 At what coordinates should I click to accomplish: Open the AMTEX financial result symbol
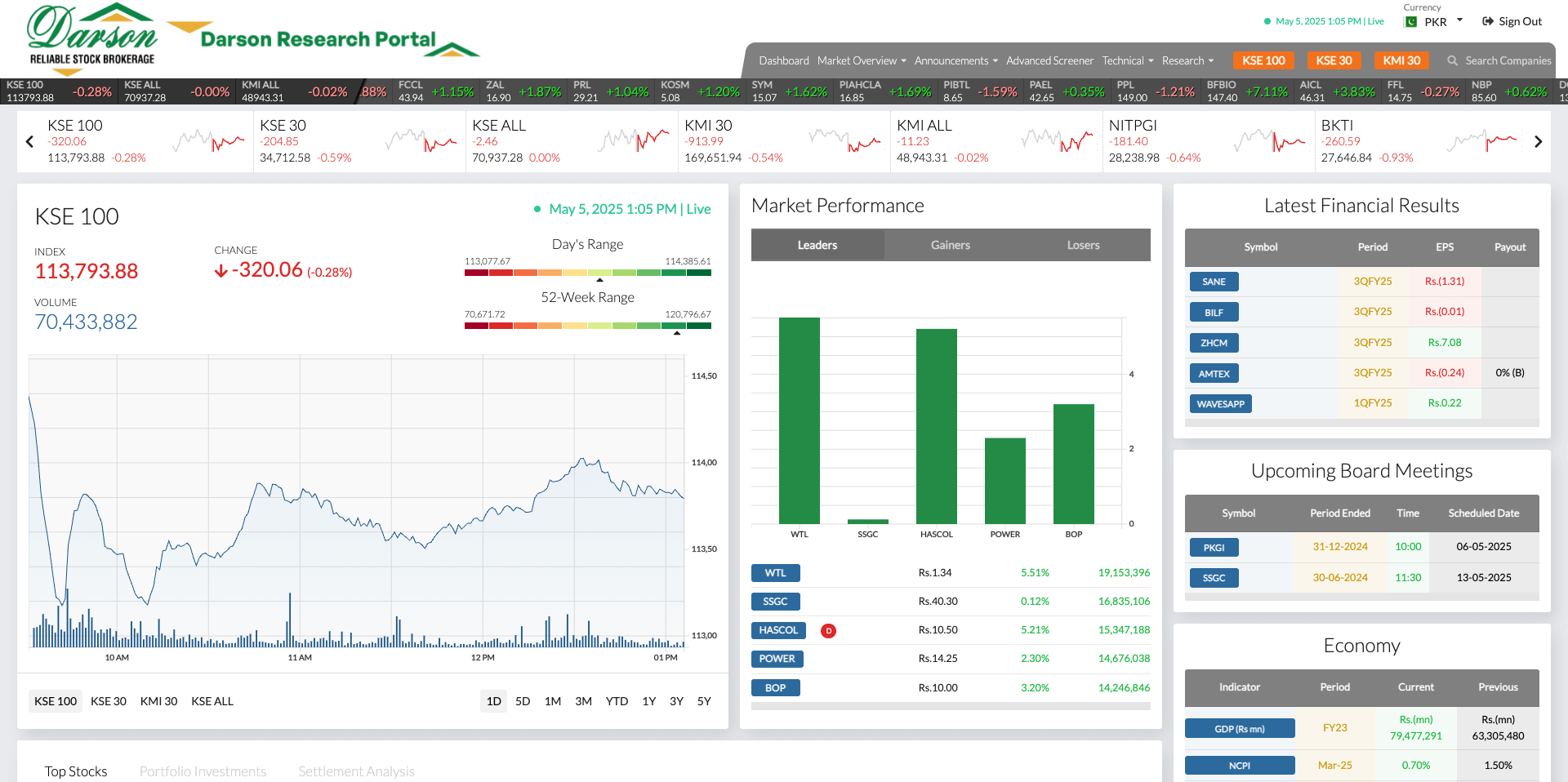pyautogui.click(x=1214, y=374)
